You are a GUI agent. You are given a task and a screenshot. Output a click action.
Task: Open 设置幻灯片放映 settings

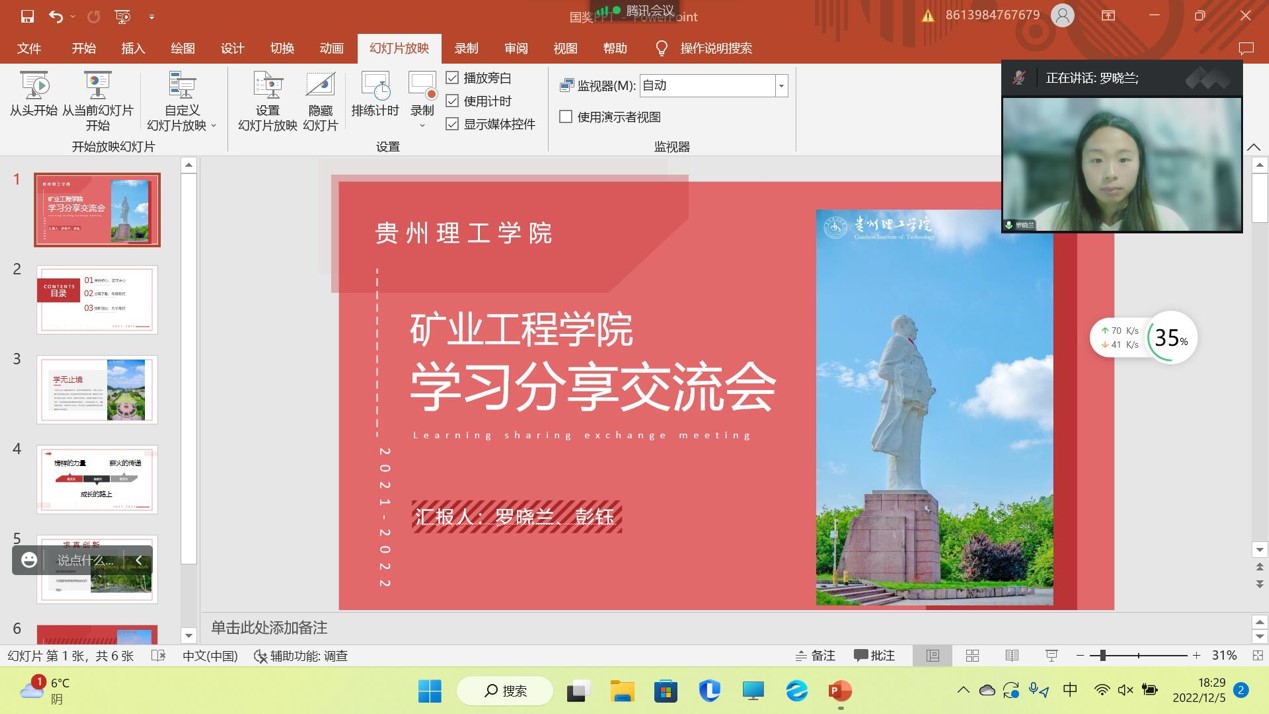pos(267,100)
